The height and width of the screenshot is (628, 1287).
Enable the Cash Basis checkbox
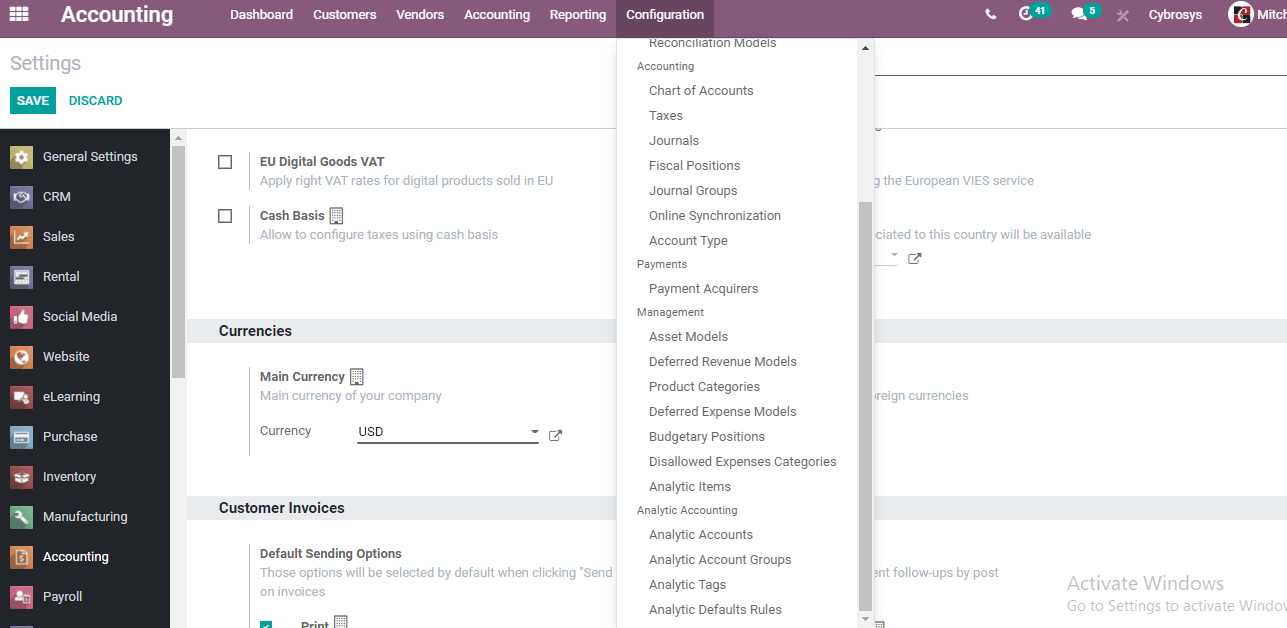coord(225,216)
